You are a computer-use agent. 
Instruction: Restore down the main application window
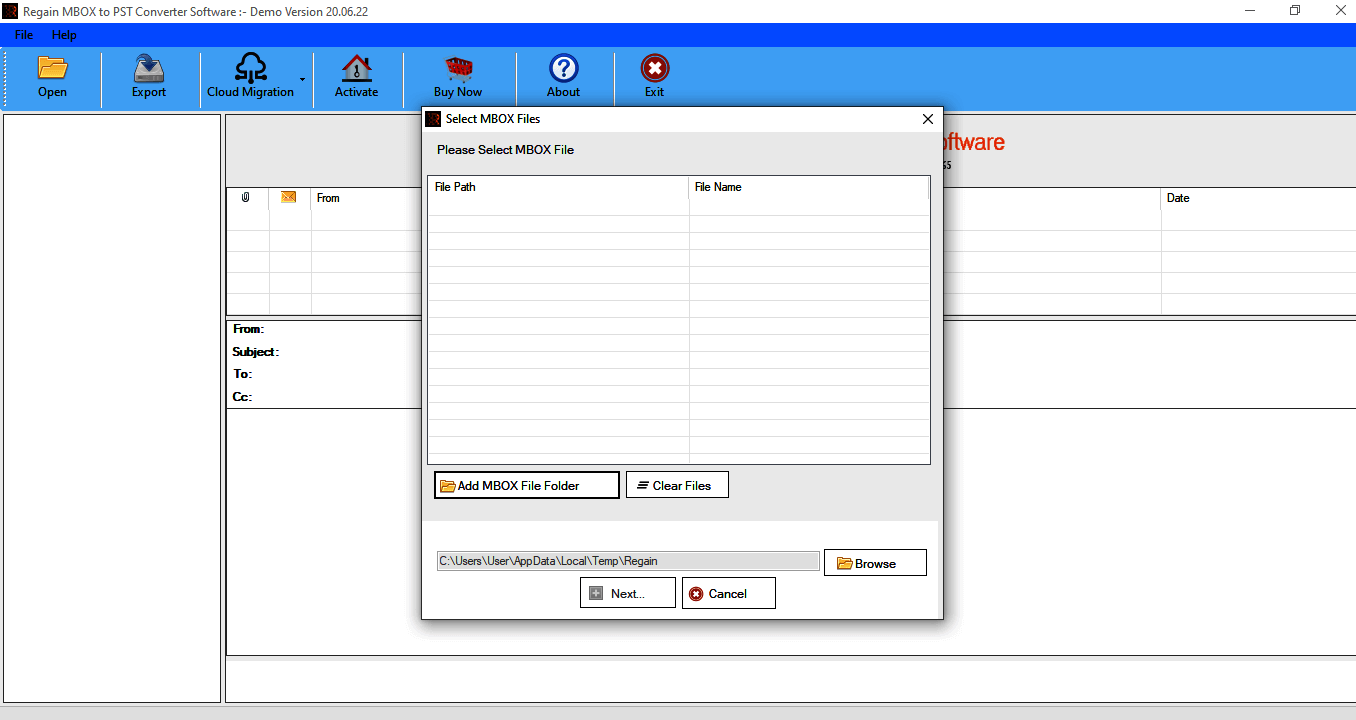pyautogui.click(x=1295, y=11)
